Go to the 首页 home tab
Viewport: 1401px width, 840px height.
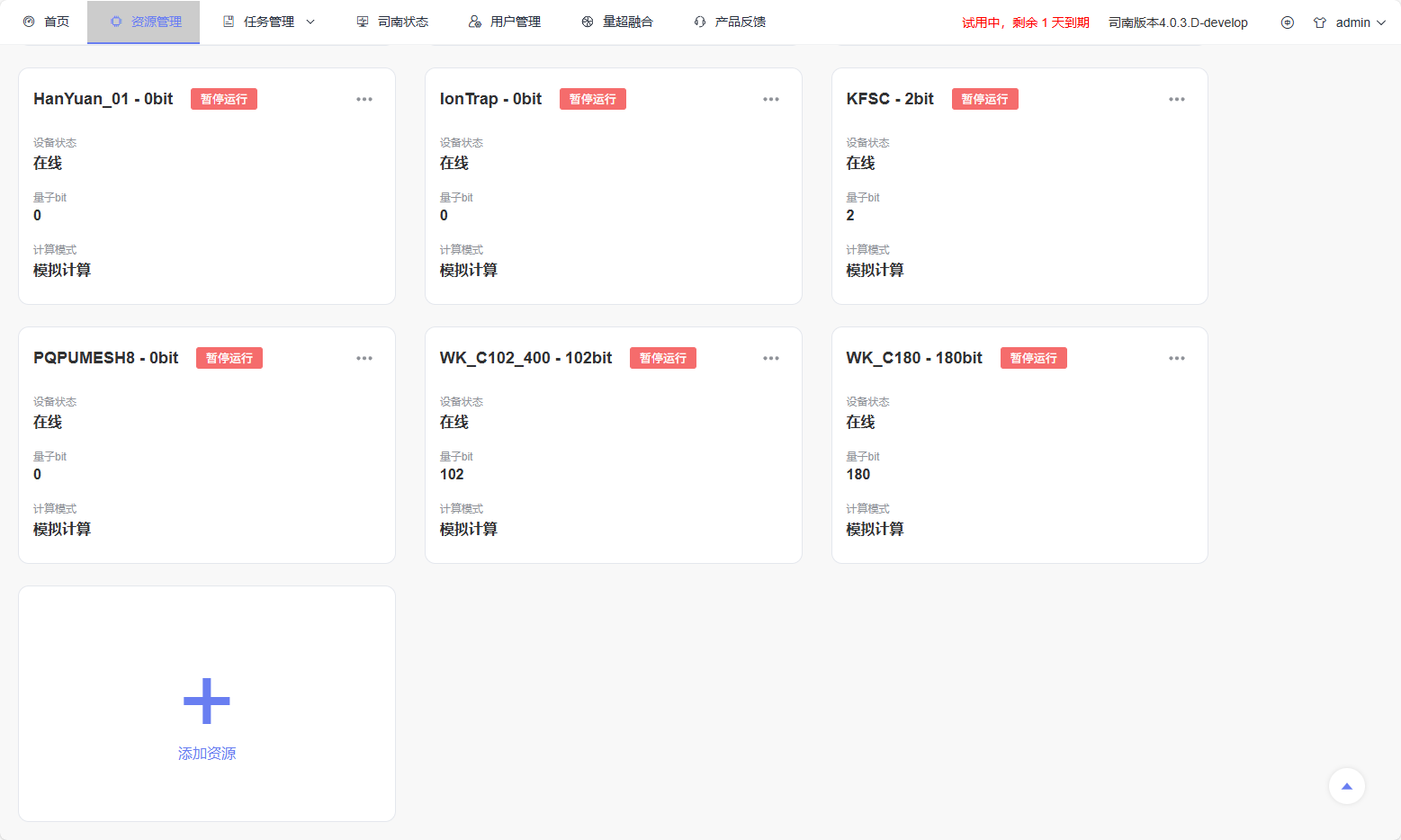(47, 22)
